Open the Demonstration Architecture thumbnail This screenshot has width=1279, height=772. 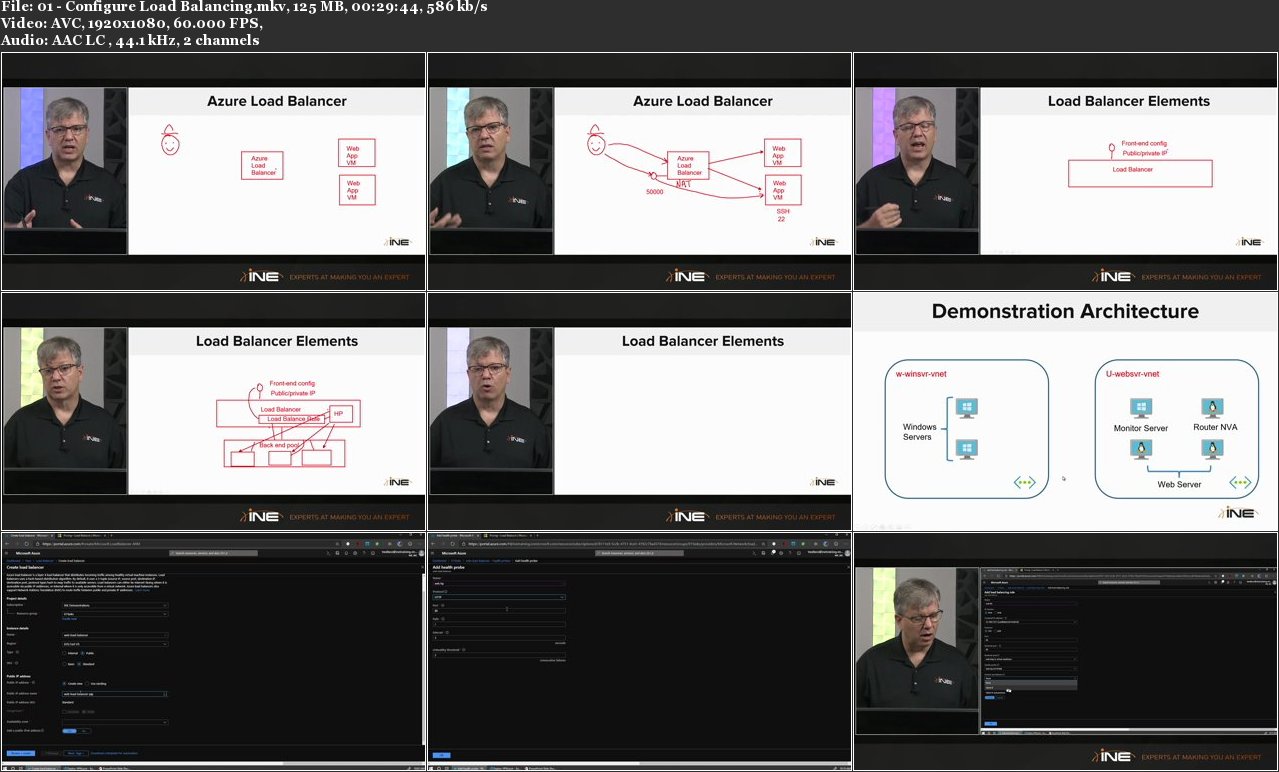coord(1065,411)
